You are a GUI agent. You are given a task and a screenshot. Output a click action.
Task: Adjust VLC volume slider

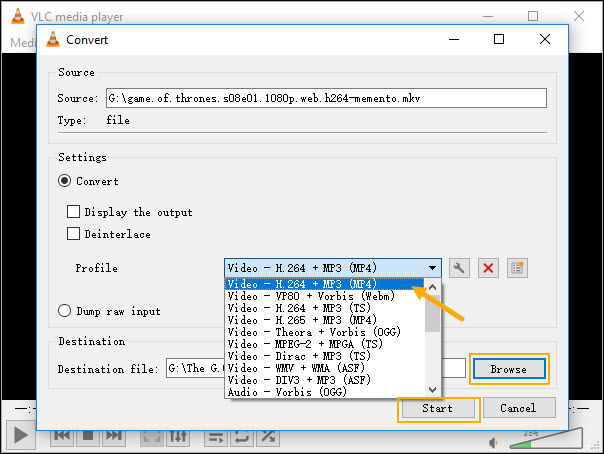pyautogui.click(x=546, y=439)
